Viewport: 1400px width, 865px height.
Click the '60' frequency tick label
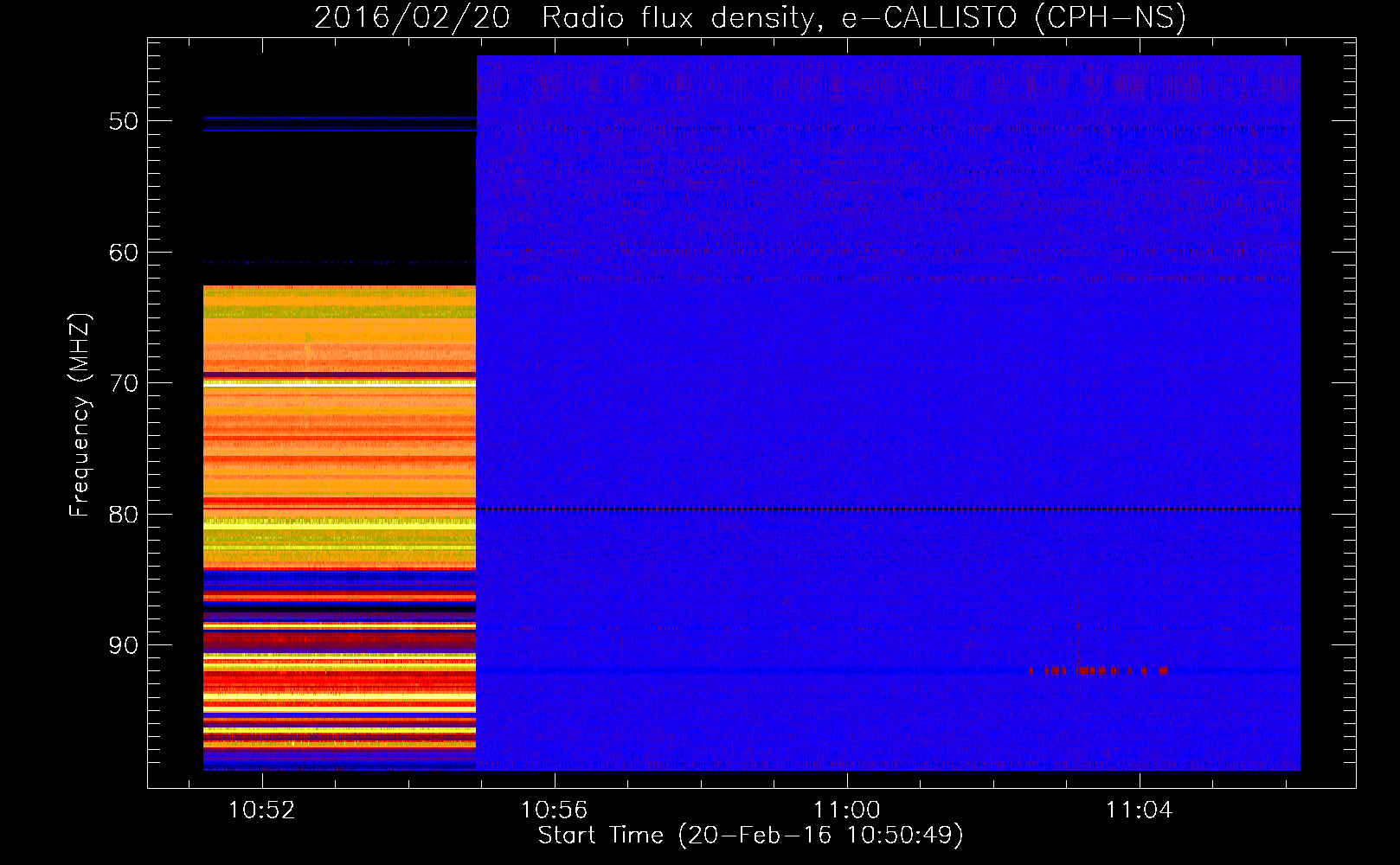tap(124, 253)
